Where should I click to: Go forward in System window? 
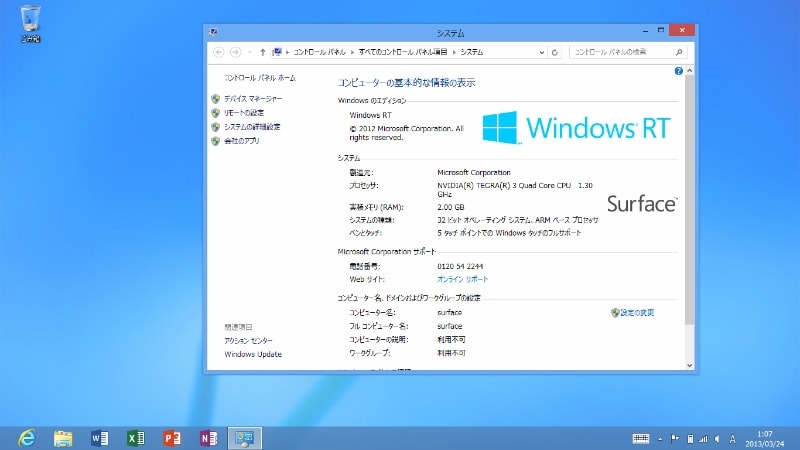[x=235, y=52]
